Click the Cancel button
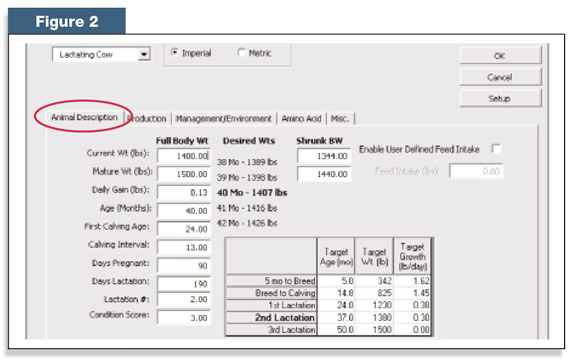Image resolution: width=575 pixels, height=363 pixels. pyautogui.click(x=500, y=77)
